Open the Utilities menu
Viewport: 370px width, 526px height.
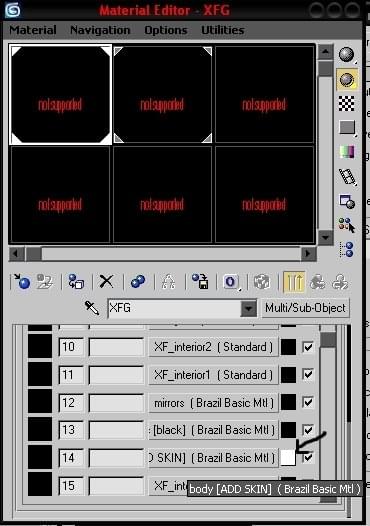[x=223, y=30]
